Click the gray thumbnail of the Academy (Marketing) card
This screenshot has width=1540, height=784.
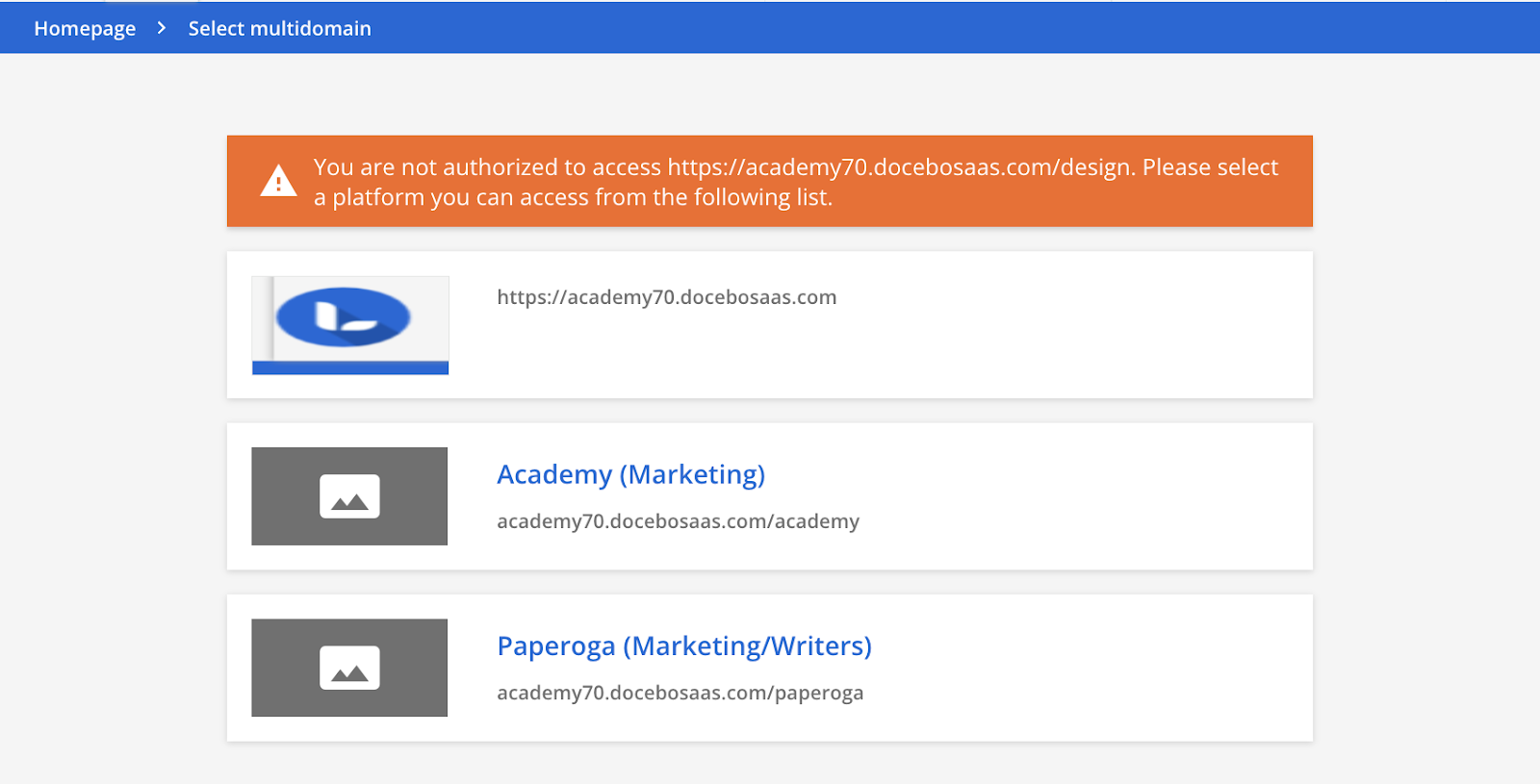tap(349, 496)
